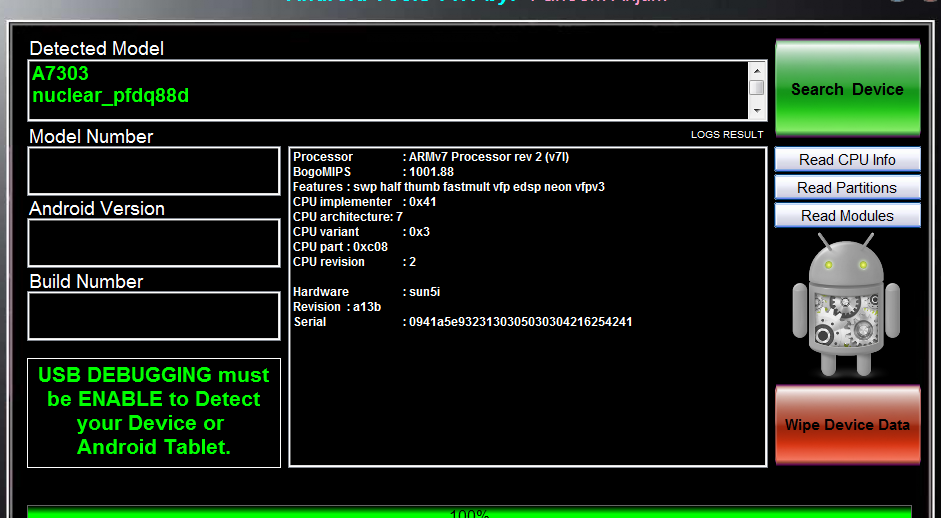
Task: Select the nuclear_pfdq88d model line
Action: click(x=110, y=95)
